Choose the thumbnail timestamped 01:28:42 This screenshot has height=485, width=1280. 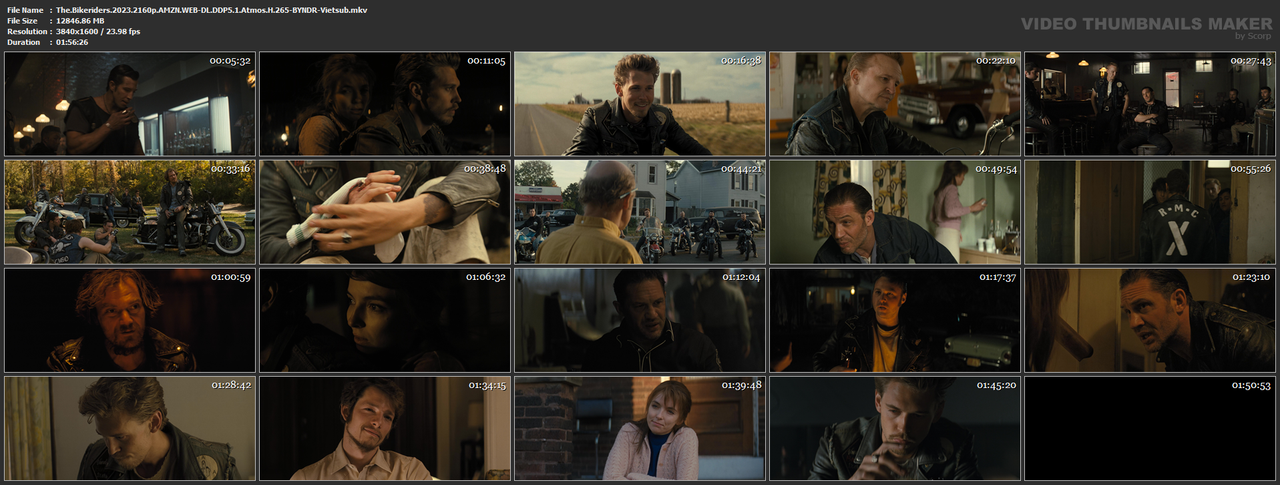tap(130, 428)
